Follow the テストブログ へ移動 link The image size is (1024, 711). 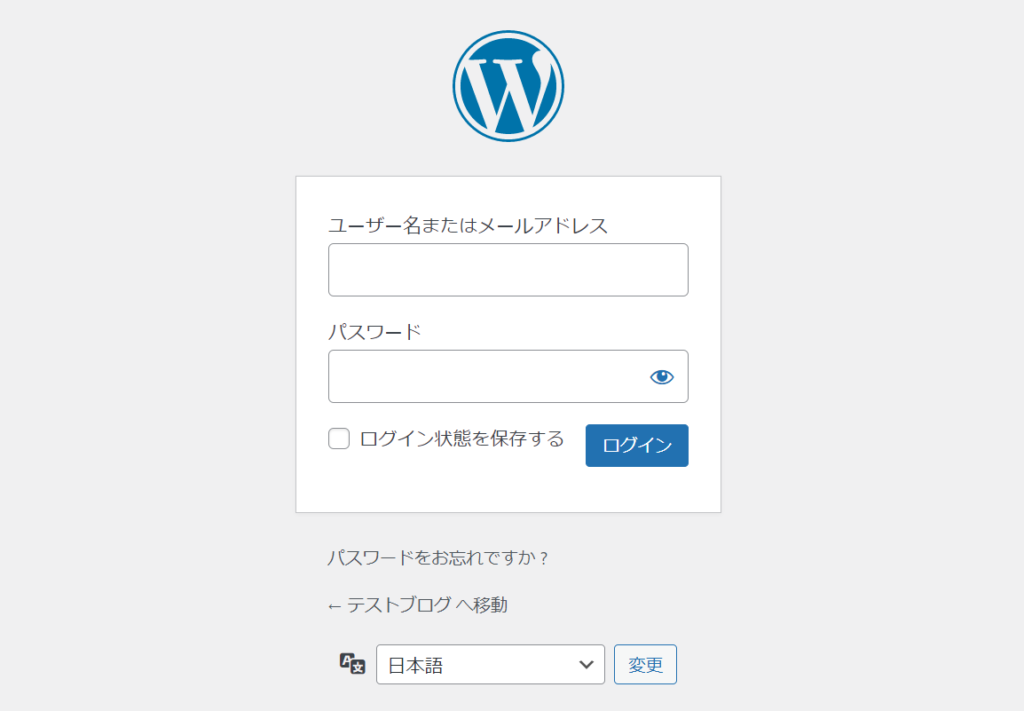coord(420,603)
